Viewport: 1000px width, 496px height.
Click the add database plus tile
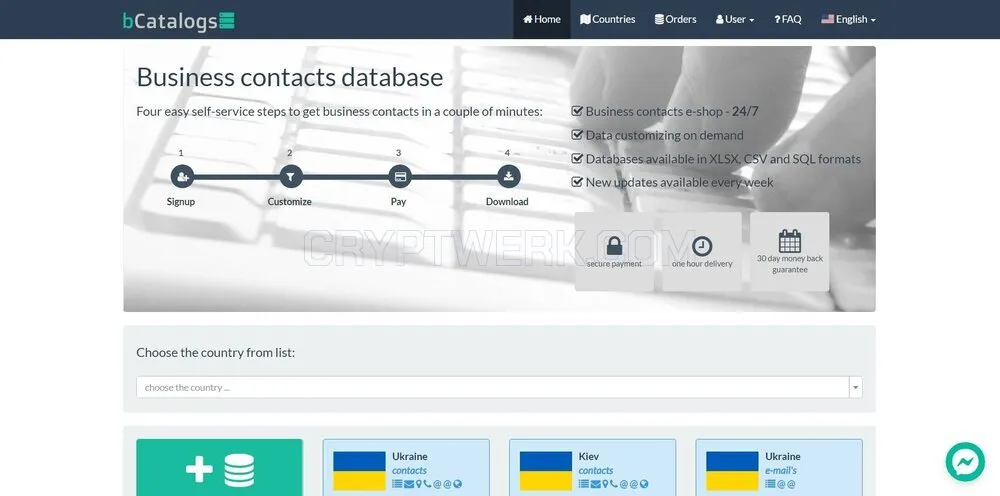[x=219, y=467]
